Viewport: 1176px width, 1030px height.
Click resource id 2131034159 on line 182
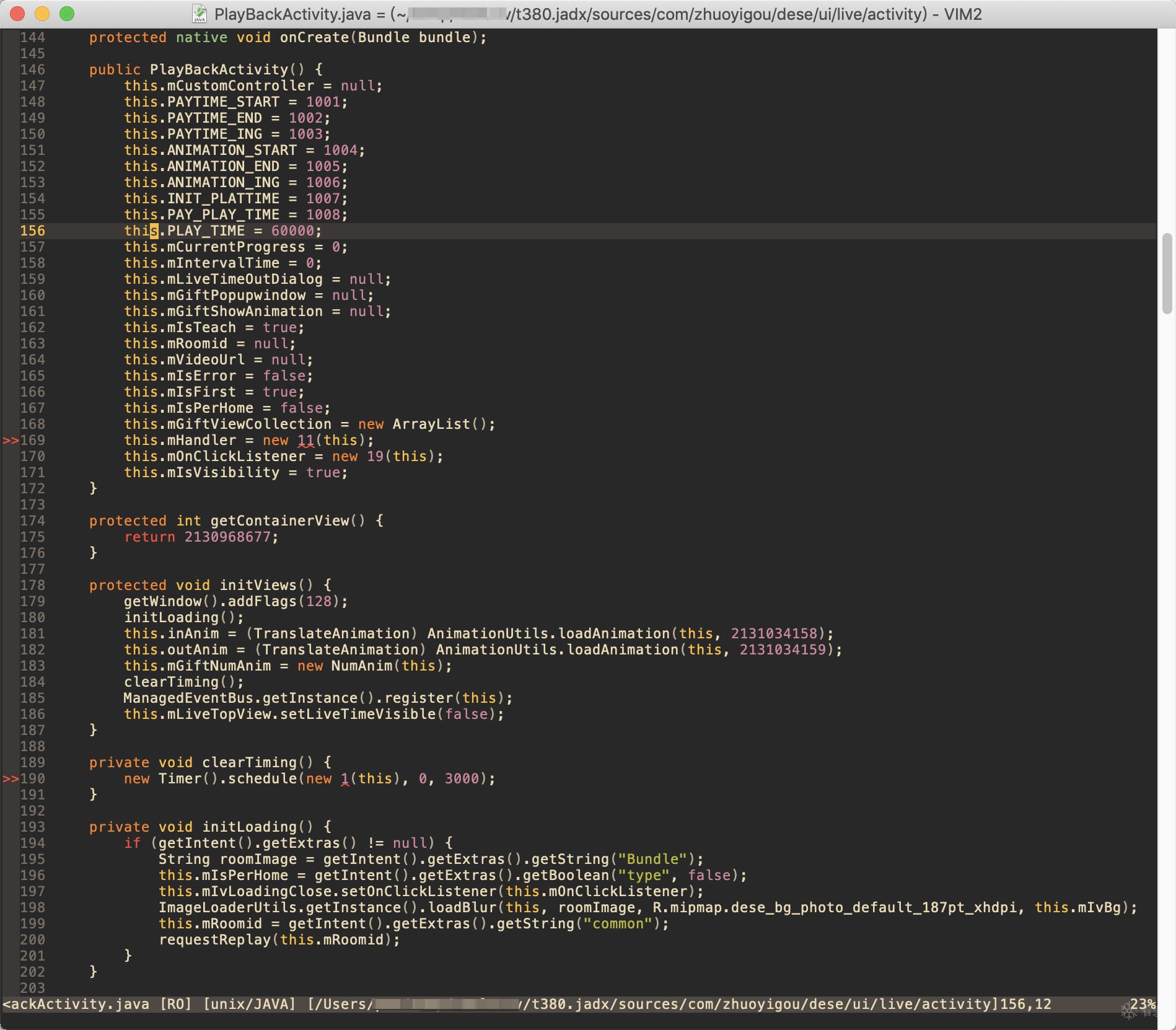(x=783, y=650)
